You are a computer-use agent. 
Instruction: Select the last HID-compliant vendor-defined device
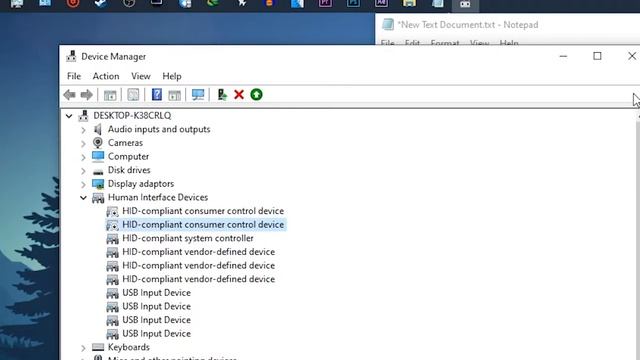click(198, 279)
